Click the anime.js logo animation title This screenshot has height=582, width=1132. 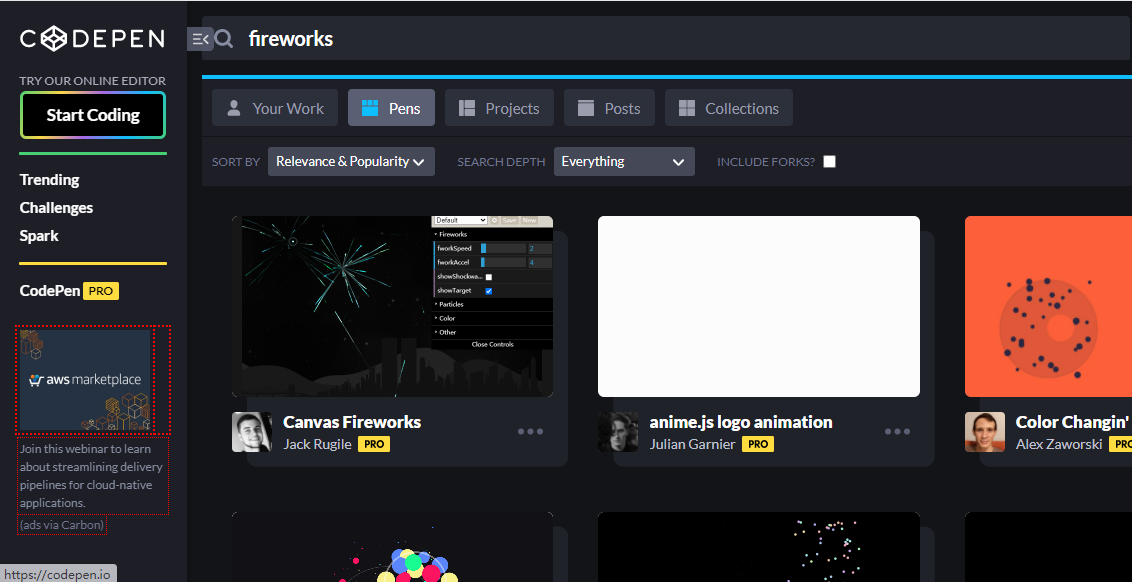coord(741,422)
